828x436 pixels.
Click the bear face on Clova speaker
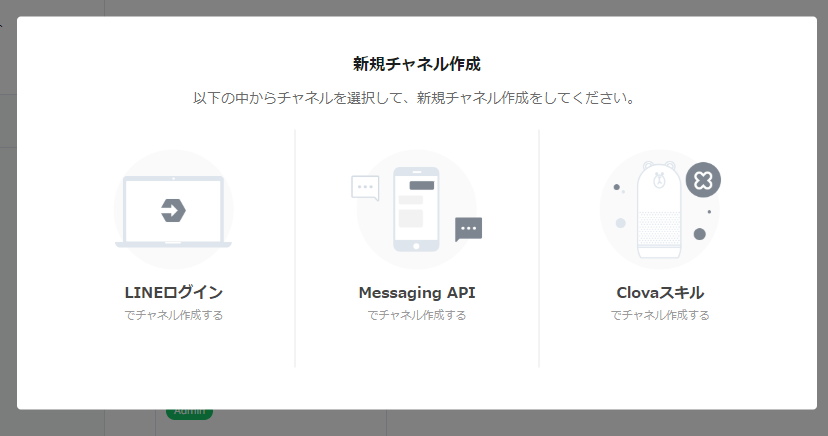pyautogui.click(x=659, y=179)
